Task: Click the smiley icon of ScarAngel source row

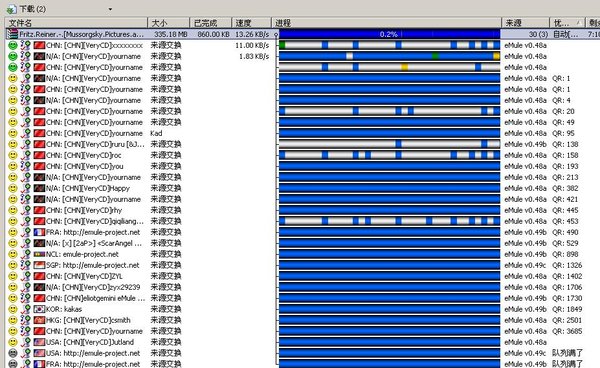Action: (x=13, y=243)
